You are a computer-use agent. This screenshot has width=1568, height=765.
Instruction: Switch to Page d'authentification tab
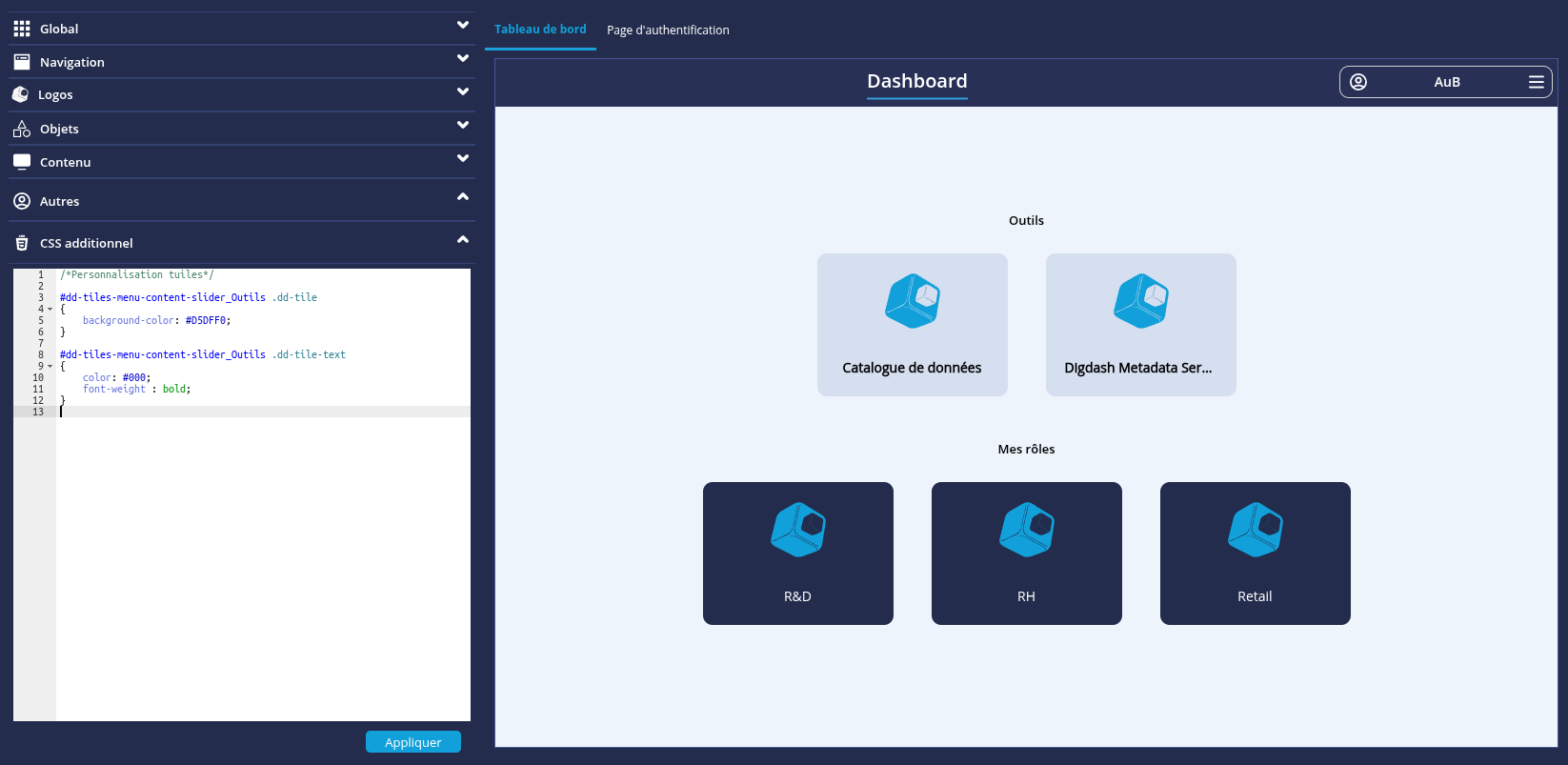tap(668, 30)
